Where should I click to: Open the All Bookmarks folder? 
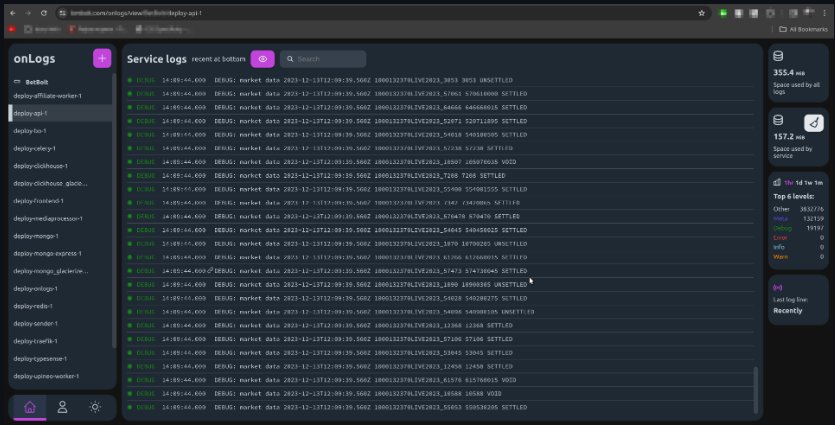802,29
